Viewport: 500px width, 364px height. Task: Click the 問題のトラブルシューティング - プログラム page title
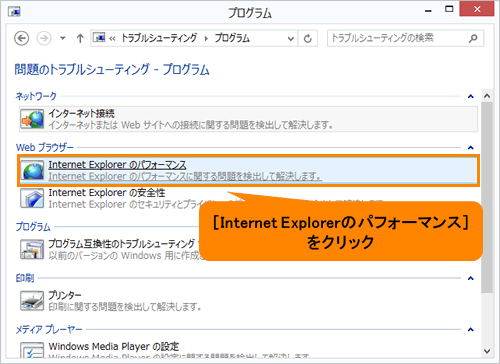(112, 70)
